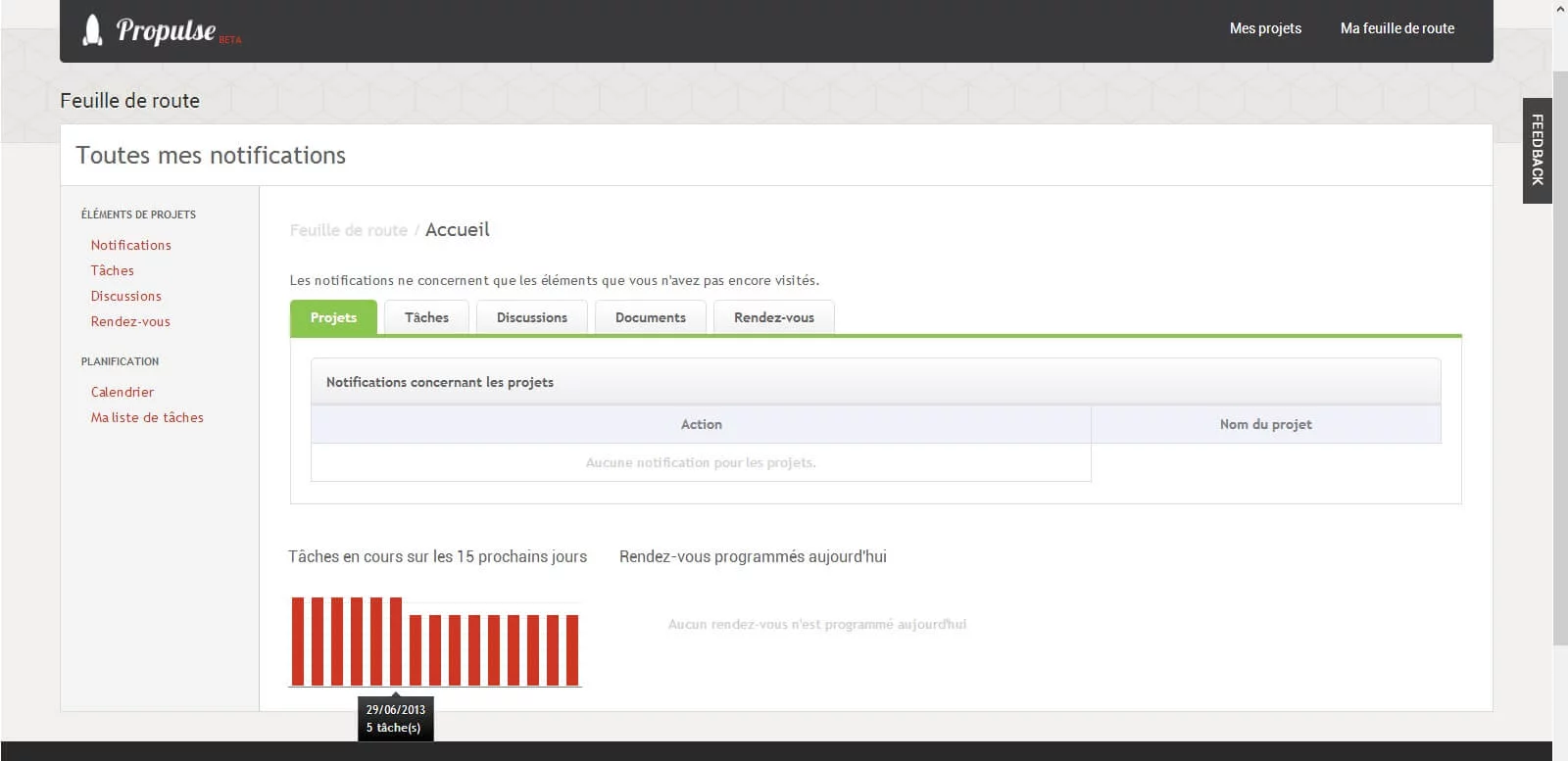Open the vertical FEEDBACK side tab

[x=1537, y=150]
